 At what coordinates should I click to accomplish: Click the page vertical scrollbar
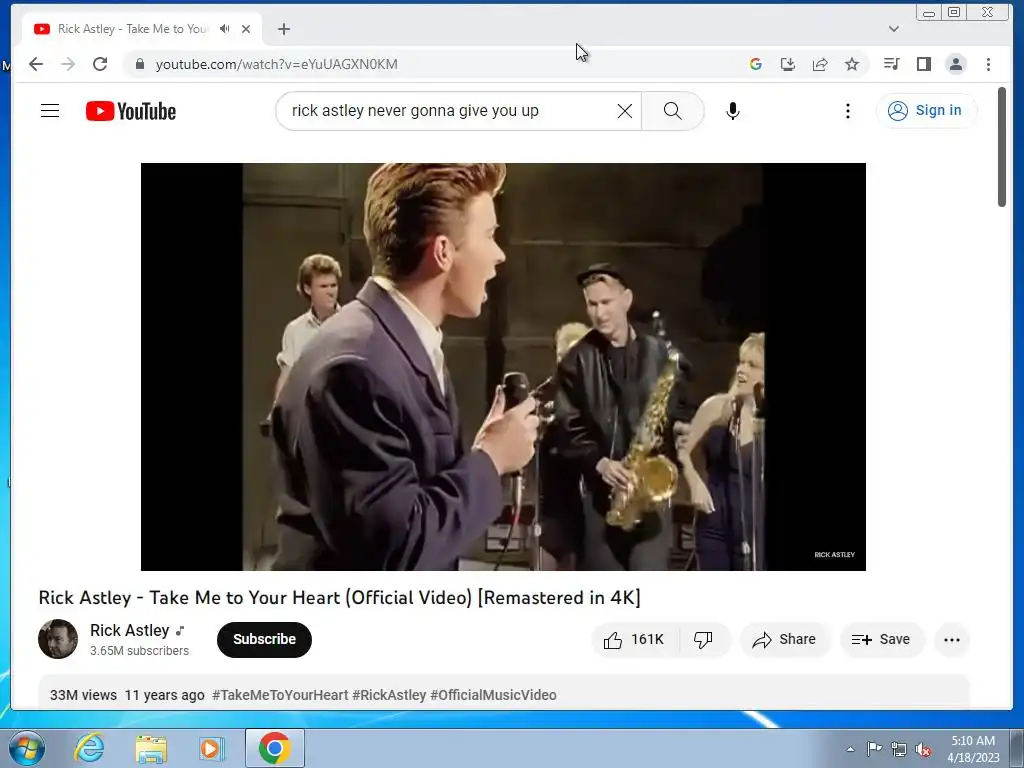pyautogui.click(x=1002, y=148)
